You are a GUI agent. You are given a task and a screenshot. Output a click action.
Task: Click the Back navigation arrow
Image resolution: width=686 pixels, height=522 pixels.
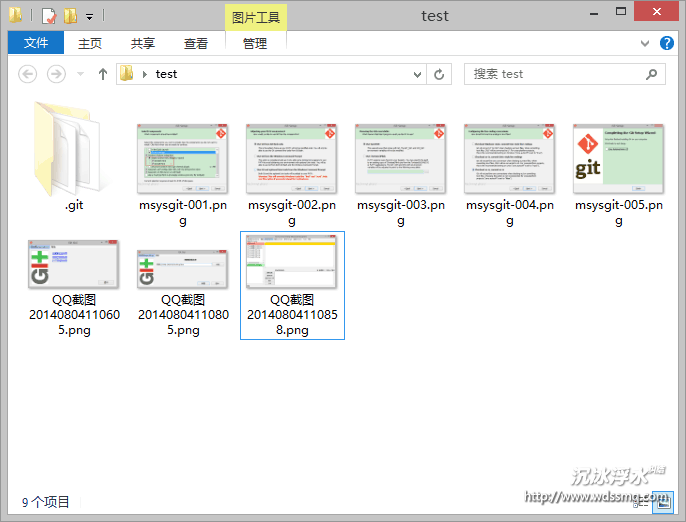(x=28, y=74)
